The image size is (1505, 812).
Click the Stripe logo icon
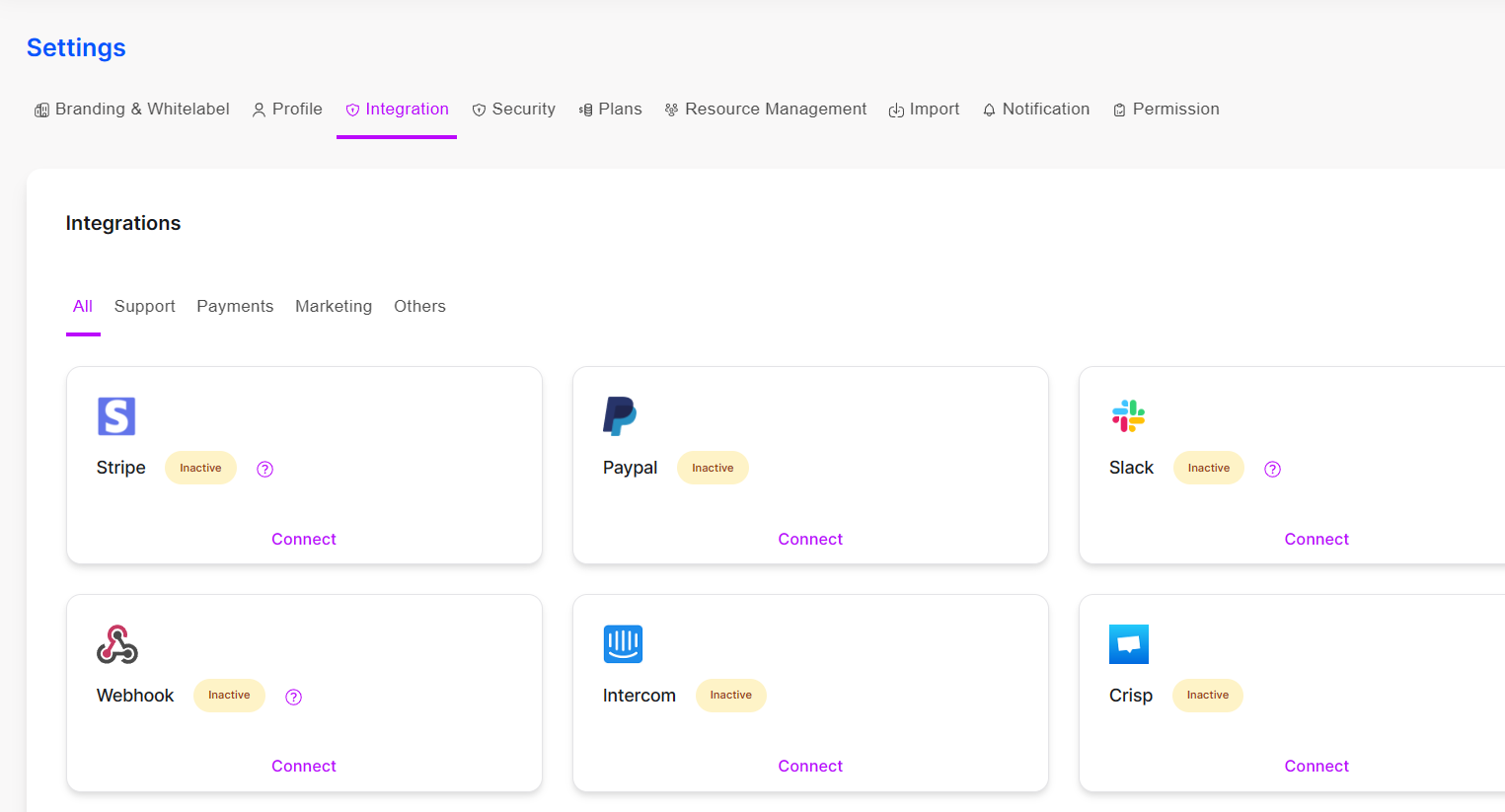tap(116, 415)
